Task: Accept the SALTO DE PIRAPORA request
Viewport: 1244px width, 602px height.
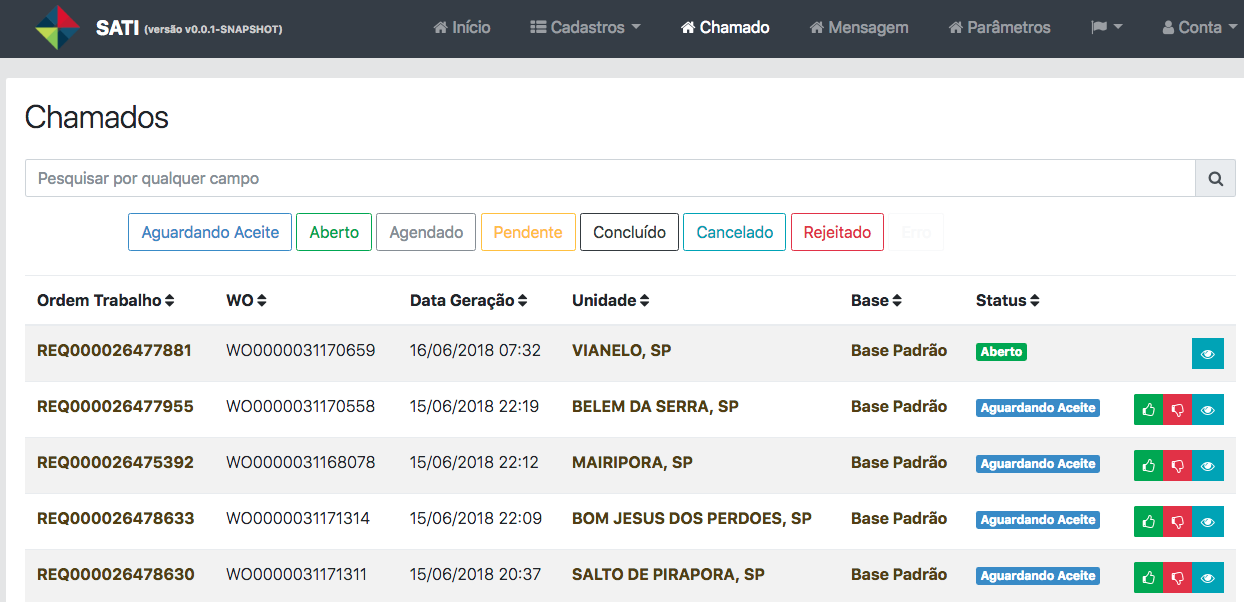Action: [1149, 578]
